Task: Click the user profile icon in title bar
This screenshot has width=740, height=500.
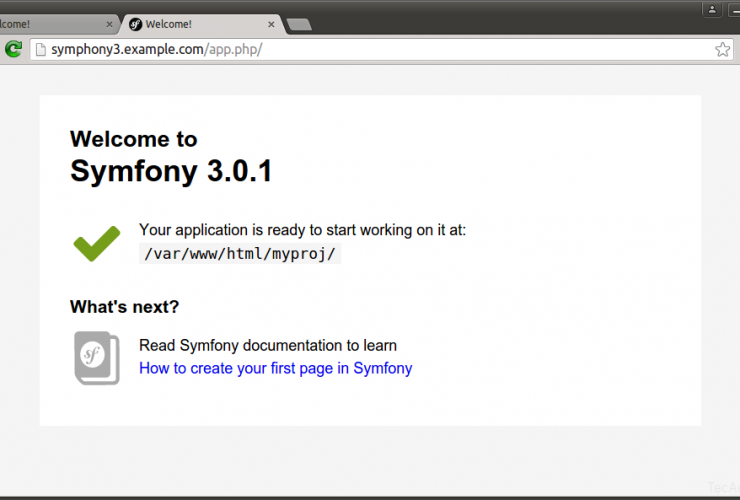Action: (713, 9)
